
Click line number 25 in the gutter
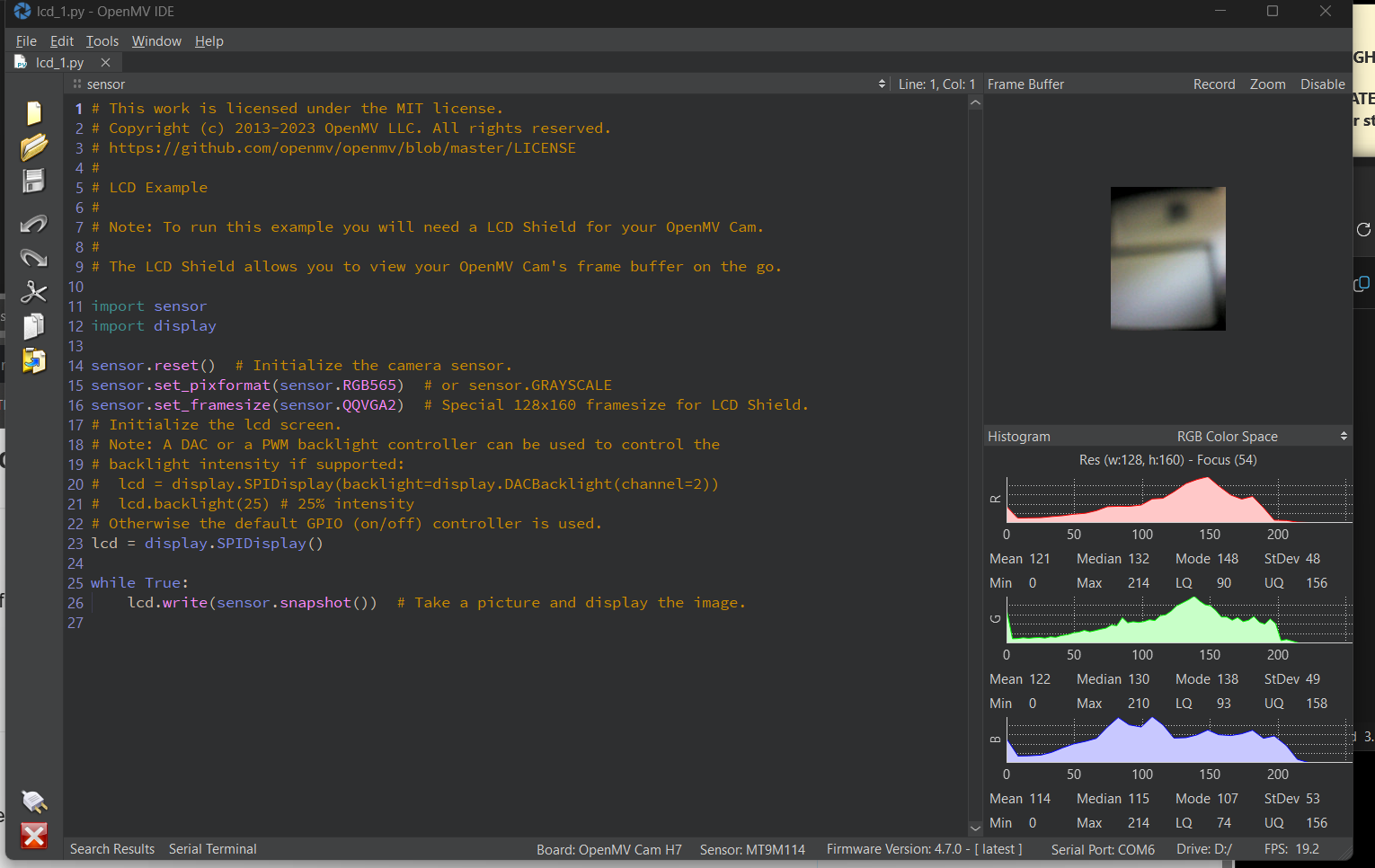(75, 583)
